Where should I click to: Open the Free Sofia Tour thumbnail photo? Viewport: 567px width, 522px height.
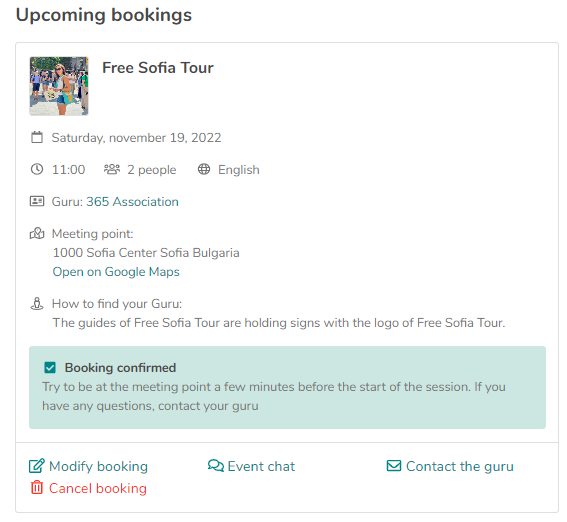tap(59, 86)
